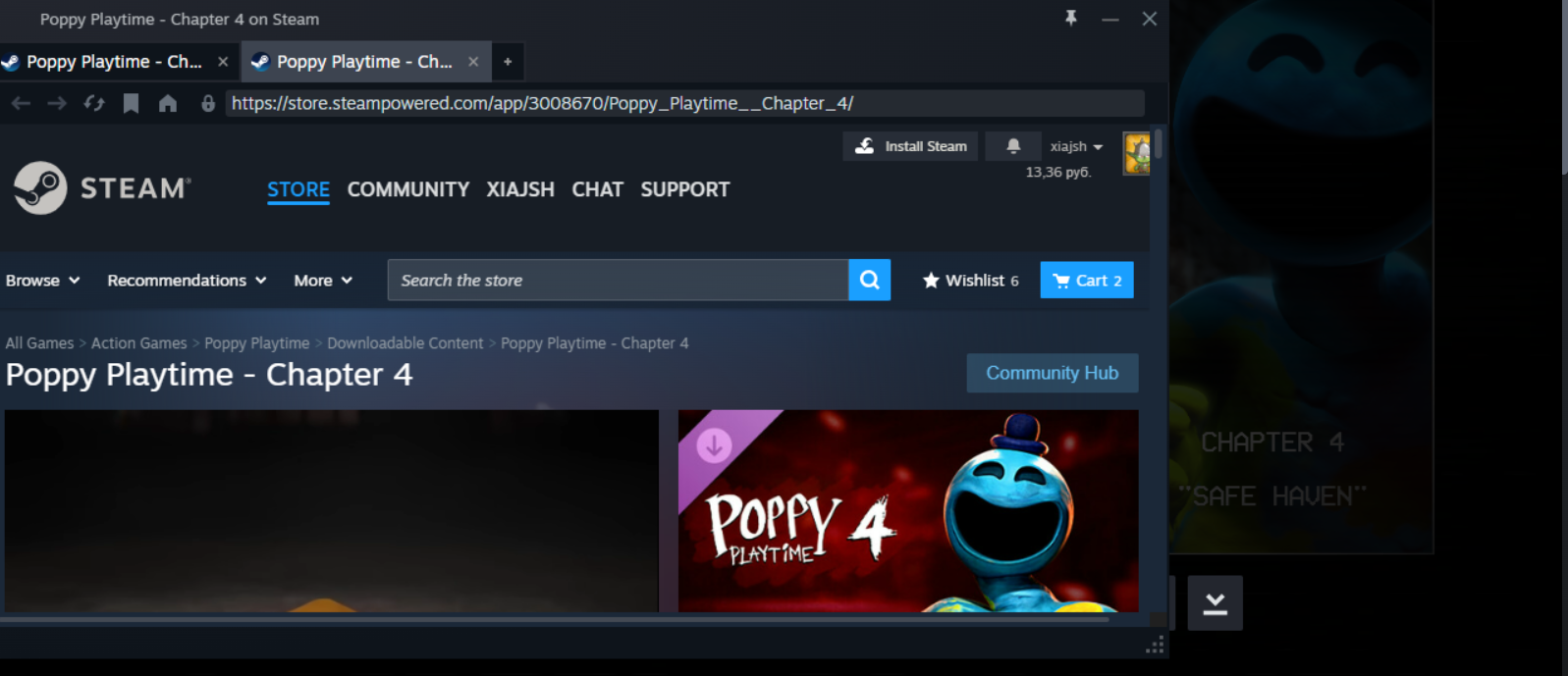Click the dark video player on the left
This screenshot has width=1568, height=676.
point(332,511)
